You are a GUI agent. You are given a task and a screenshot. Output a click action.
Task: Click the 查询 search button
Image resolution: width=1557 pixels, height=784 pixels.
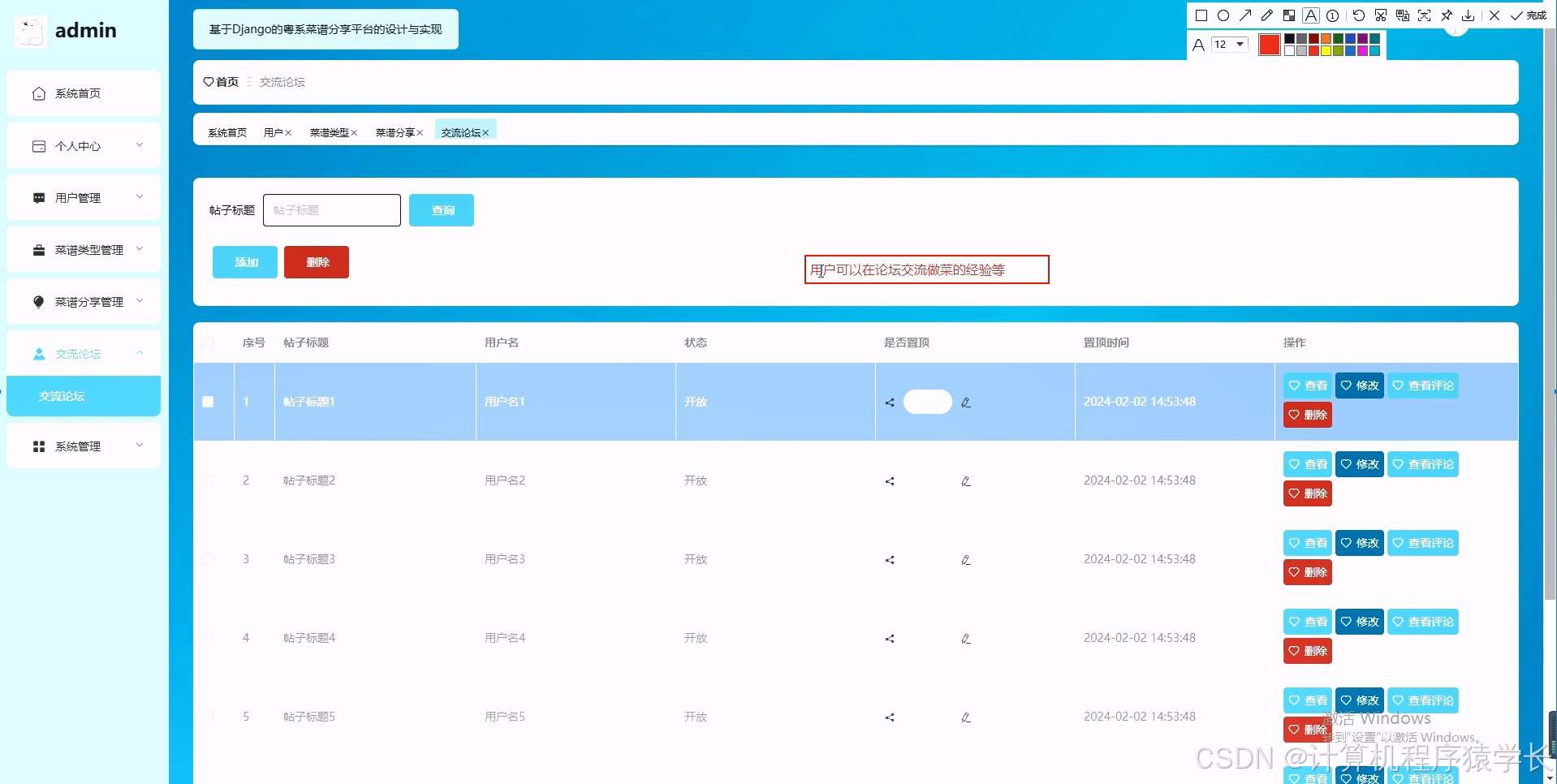[x=442, y=210]
